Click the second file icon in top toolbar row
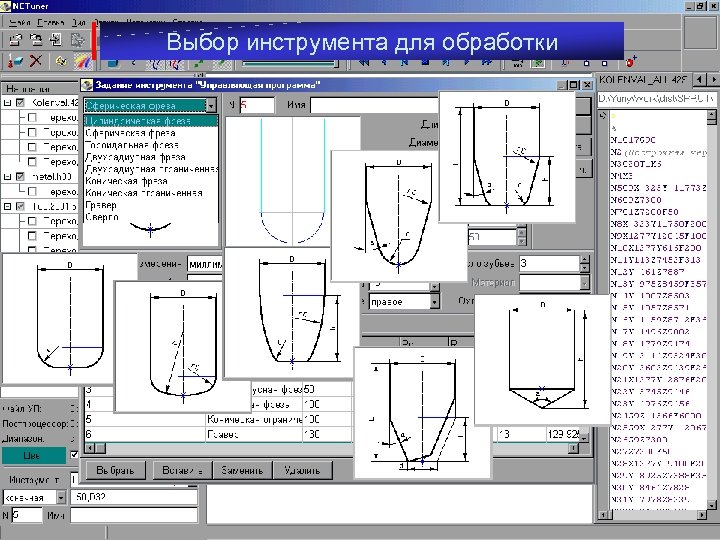 [x=36, y=40]
